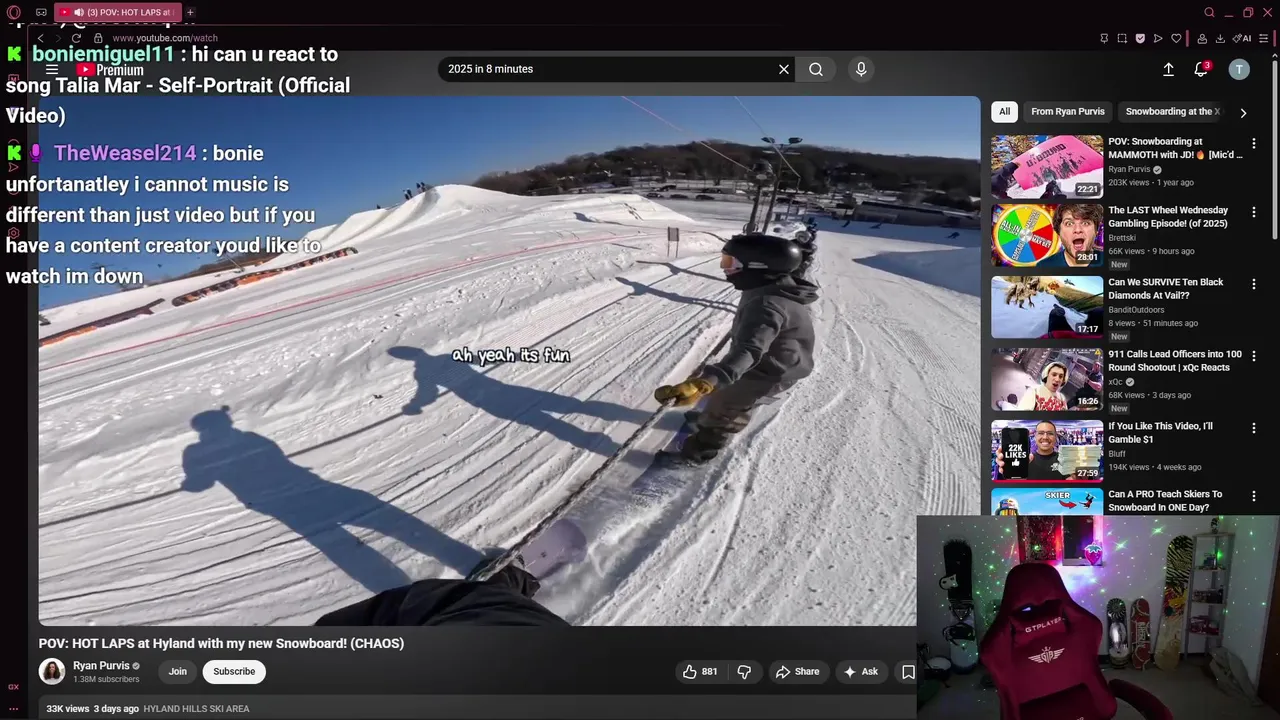Show more filter chips with right chevron
1280x720 pixels.
pyautogui.click(x=1243, y=112)
